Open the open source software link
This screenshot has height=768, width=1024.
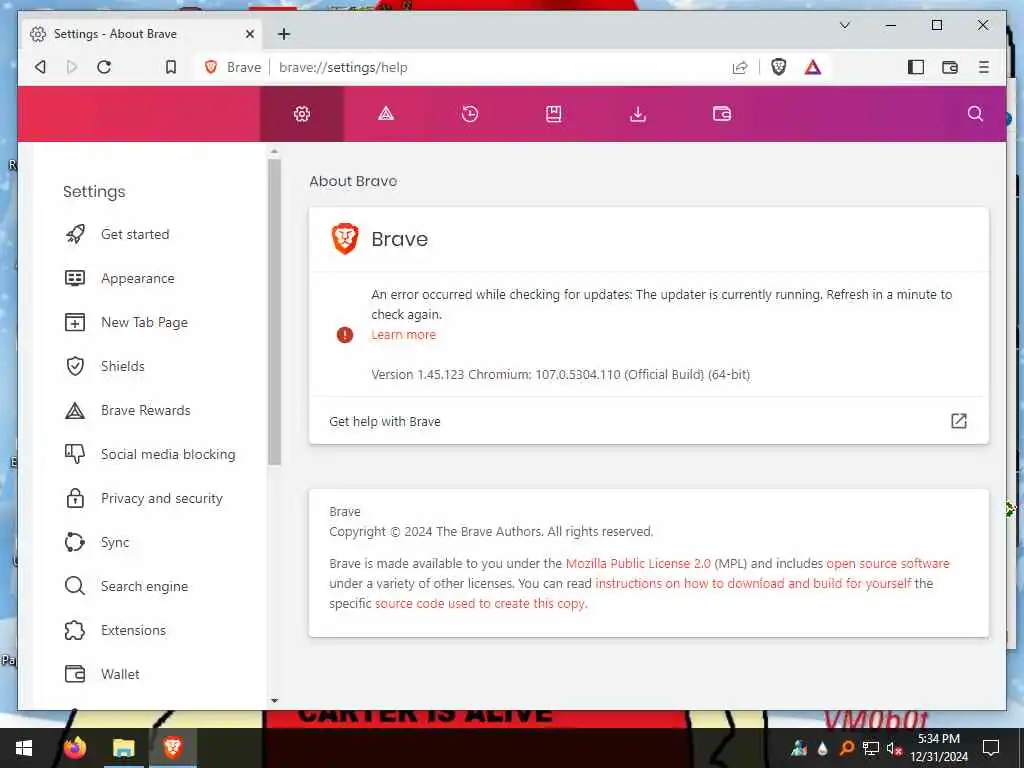pos(888,563)
